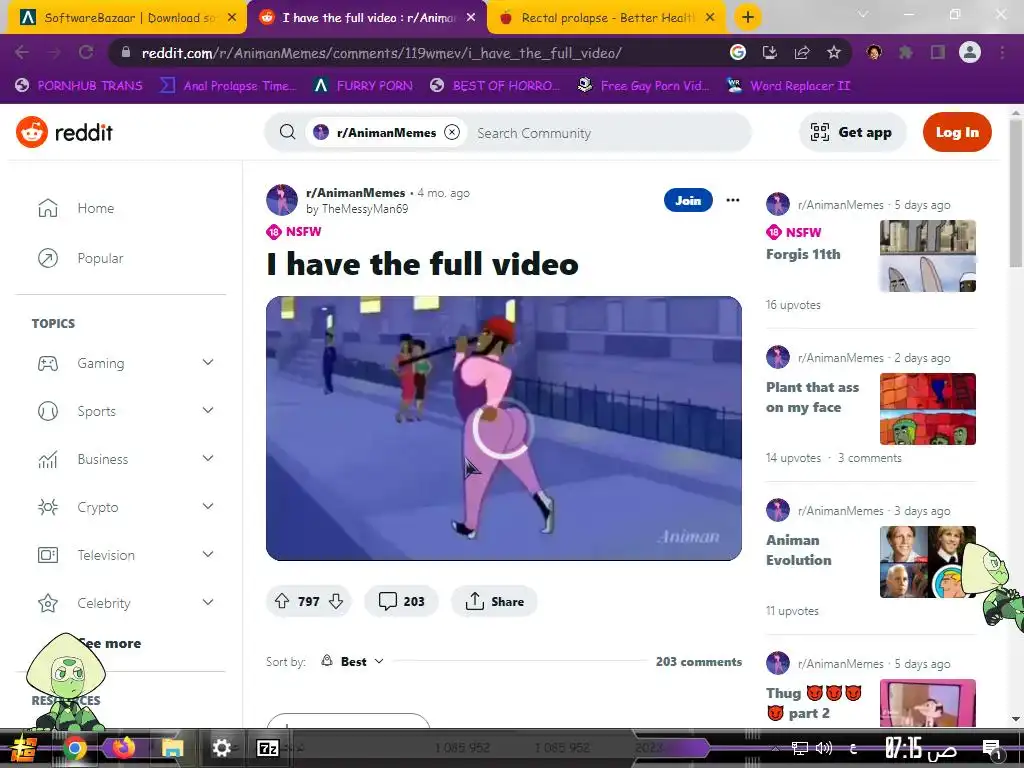Open the Forgis 11th thumbnail
The height and width of the screenshot is (768, 1024).
927,256
